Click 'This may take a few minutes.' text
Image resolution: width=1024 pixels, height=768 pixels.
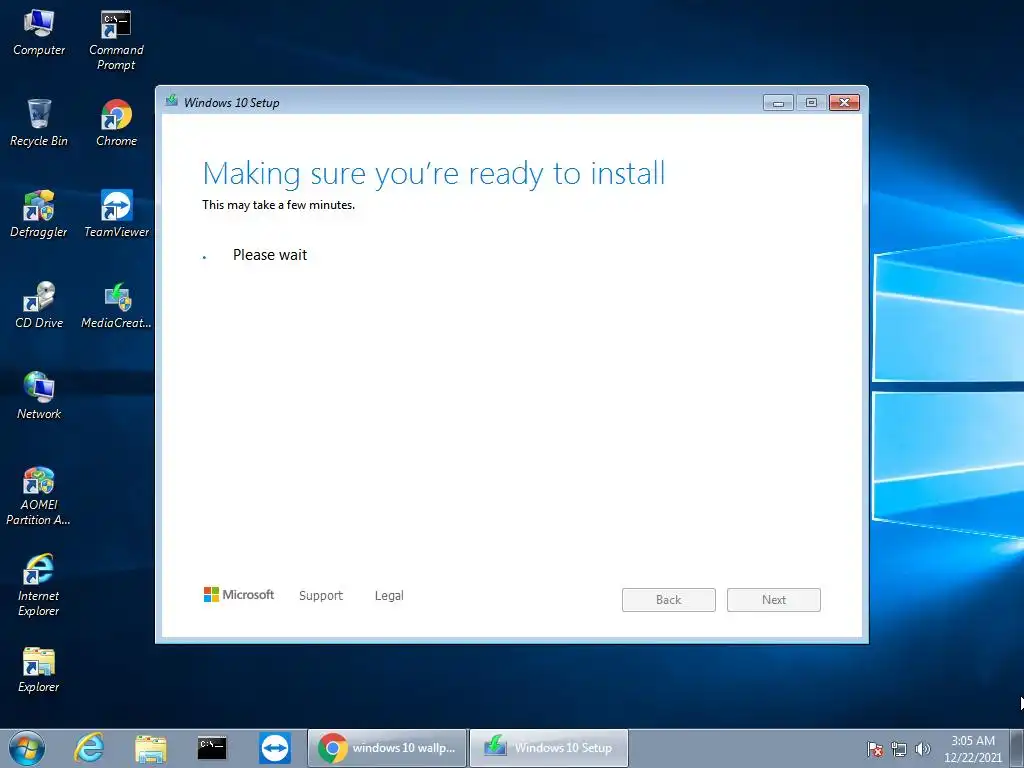[278, 205]
